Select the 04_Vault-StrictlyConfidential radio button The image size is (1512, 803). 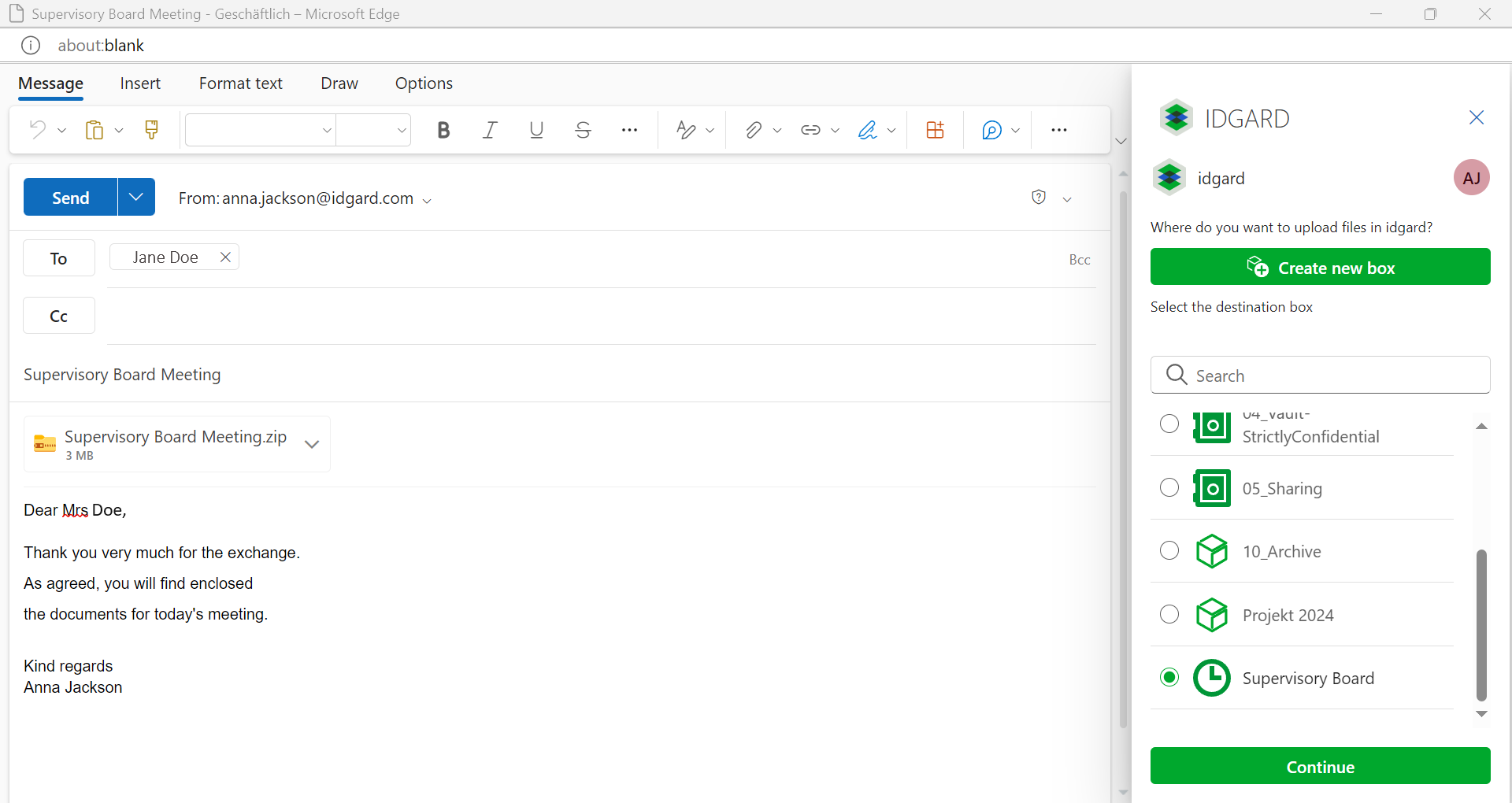click(1169, 424)
